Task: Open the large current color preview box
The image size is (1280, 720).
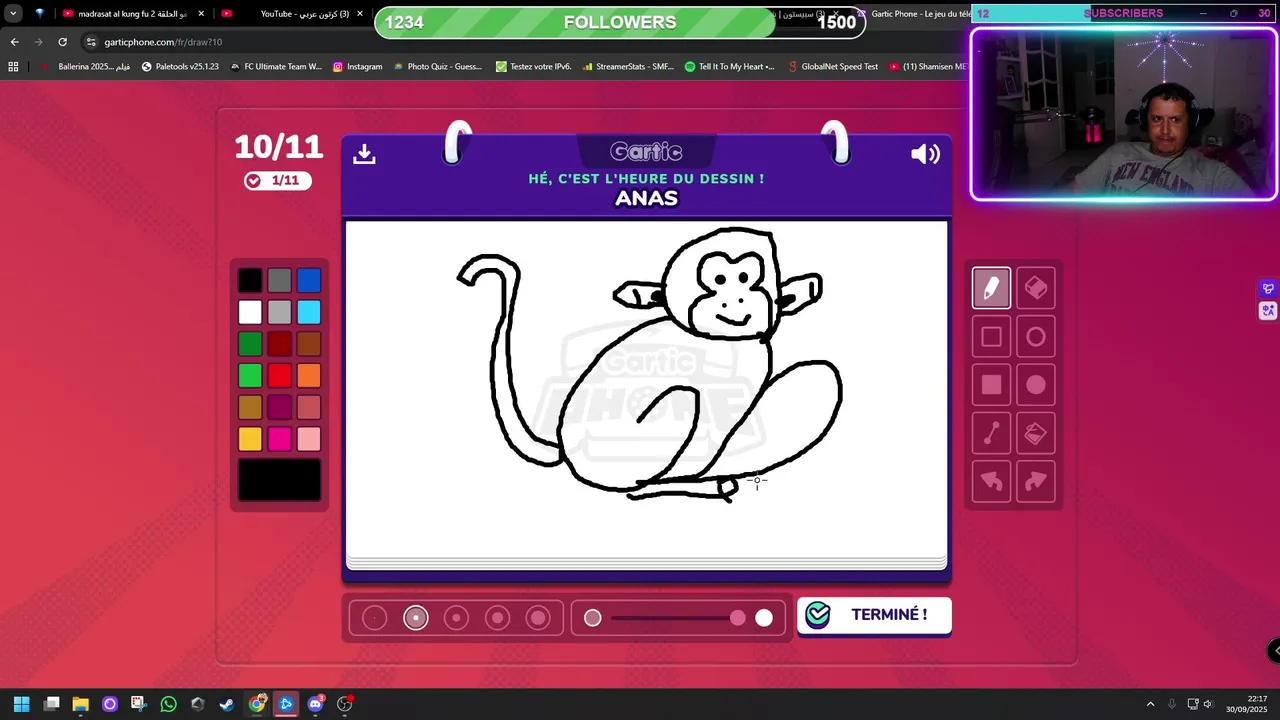Action: pyautogui.click(x=280, y=480)
